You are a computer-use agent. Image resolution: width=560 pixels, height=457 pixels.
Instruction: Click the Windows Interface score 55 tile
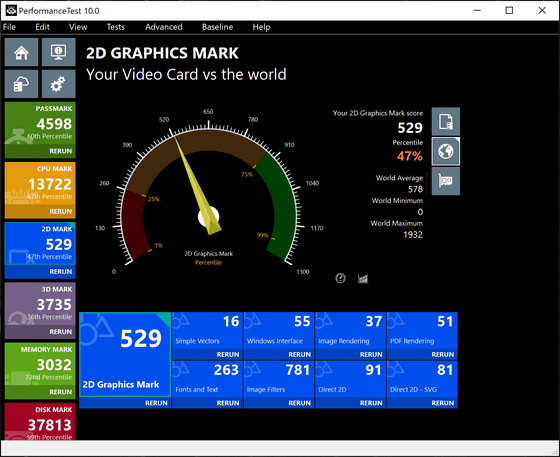coord(279,331)
